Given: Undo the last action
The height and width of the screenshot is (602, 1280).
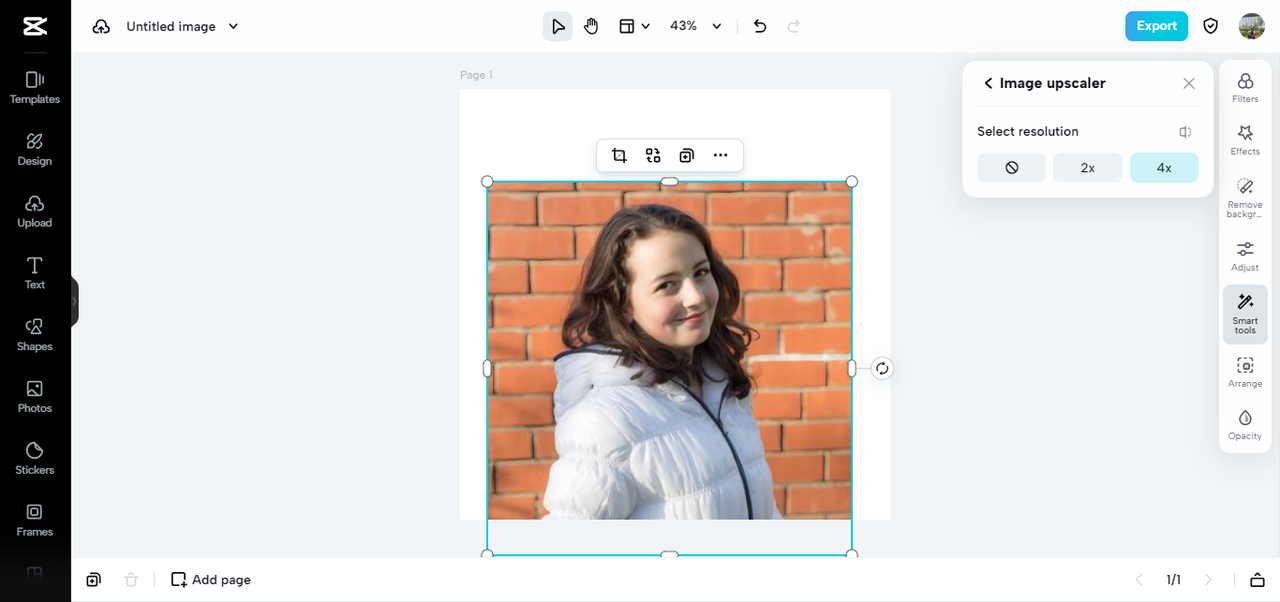Looking at the screenshot, I should coord(760,26).
